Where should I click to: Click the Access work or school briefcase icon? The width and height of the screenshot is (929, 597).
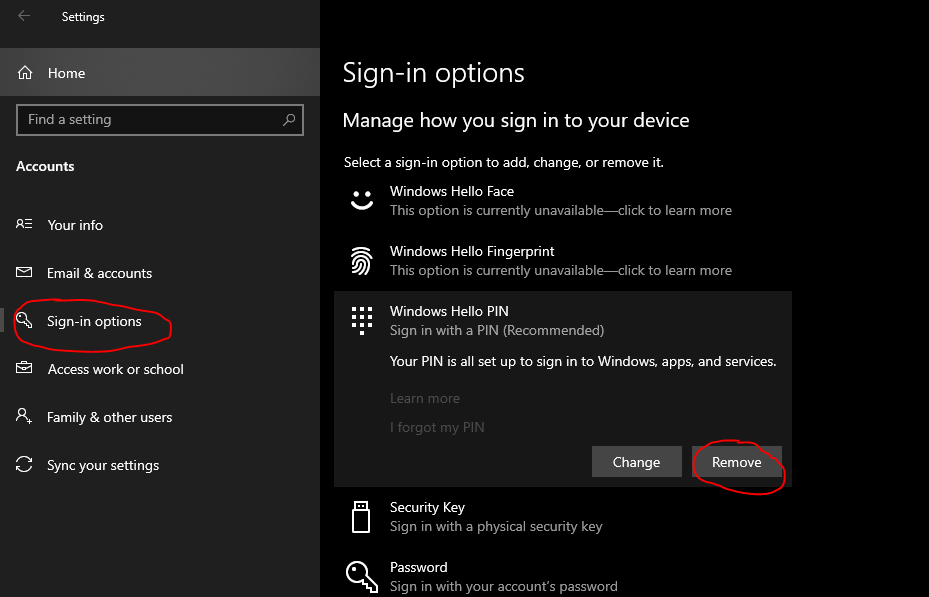(x=24, y=368)
